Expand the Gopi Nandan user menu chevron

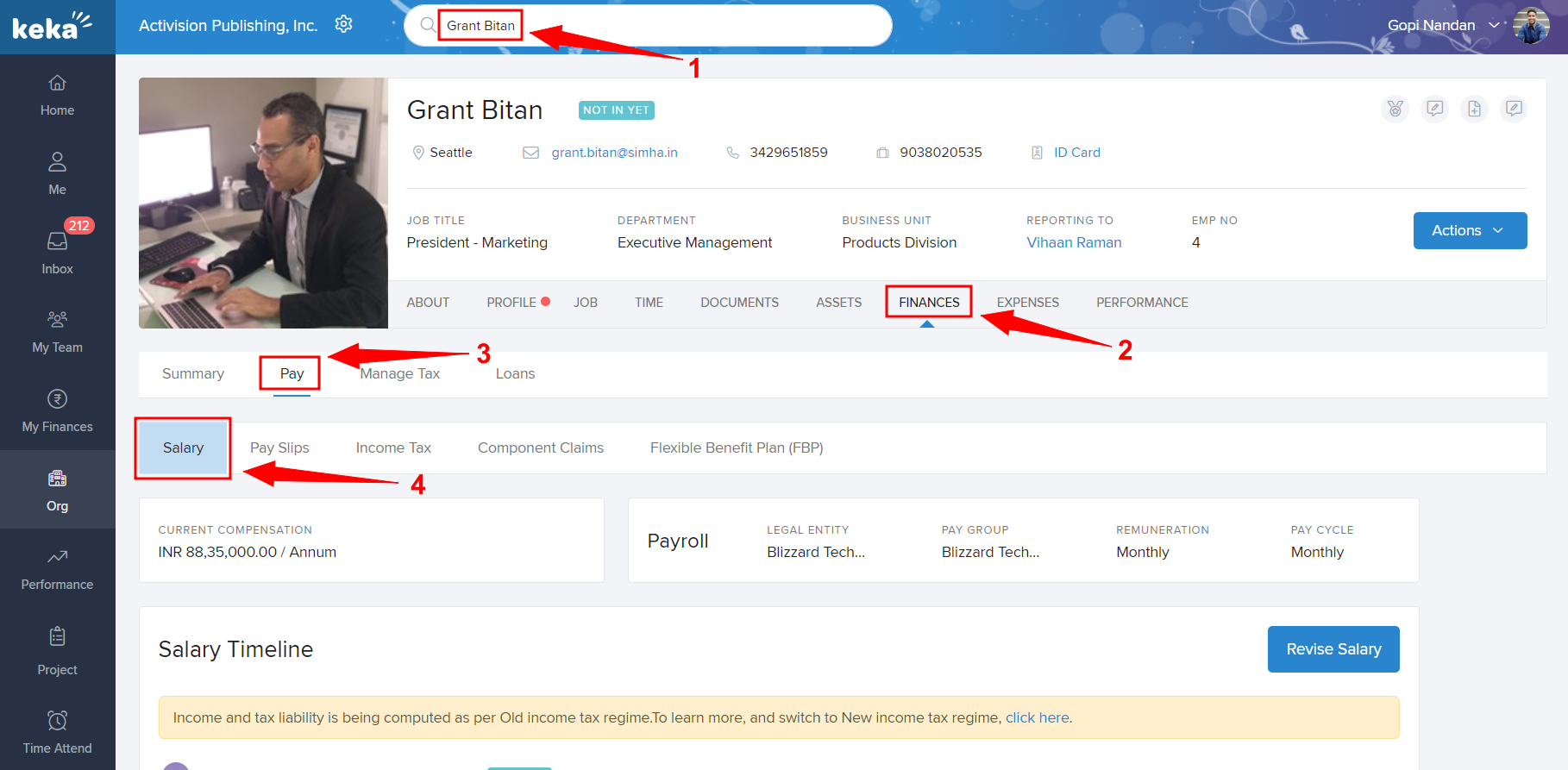point(1494,25)
